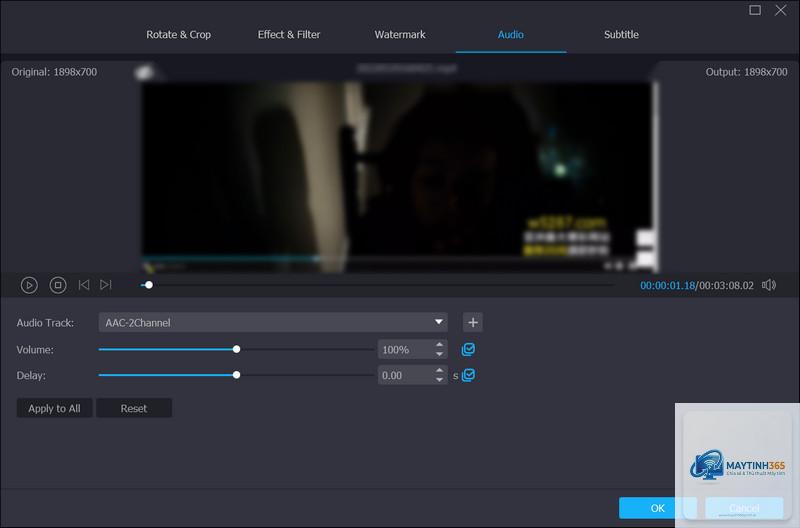
Task: Mute the preview speaker icon
Action: (769, 285)
